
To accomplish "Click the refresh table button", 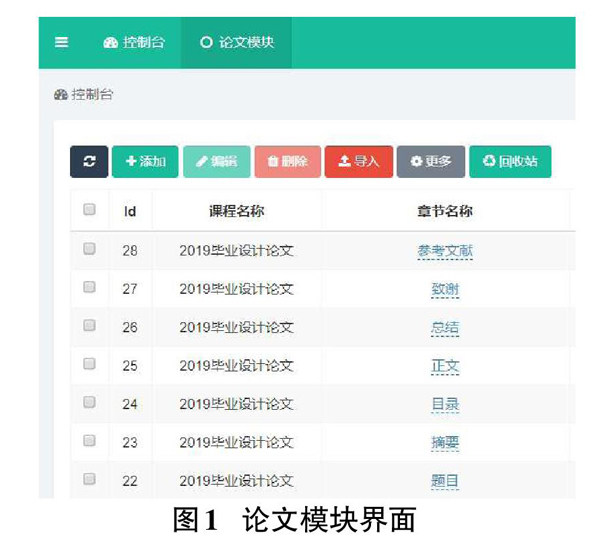I will (x=89, y=161).
